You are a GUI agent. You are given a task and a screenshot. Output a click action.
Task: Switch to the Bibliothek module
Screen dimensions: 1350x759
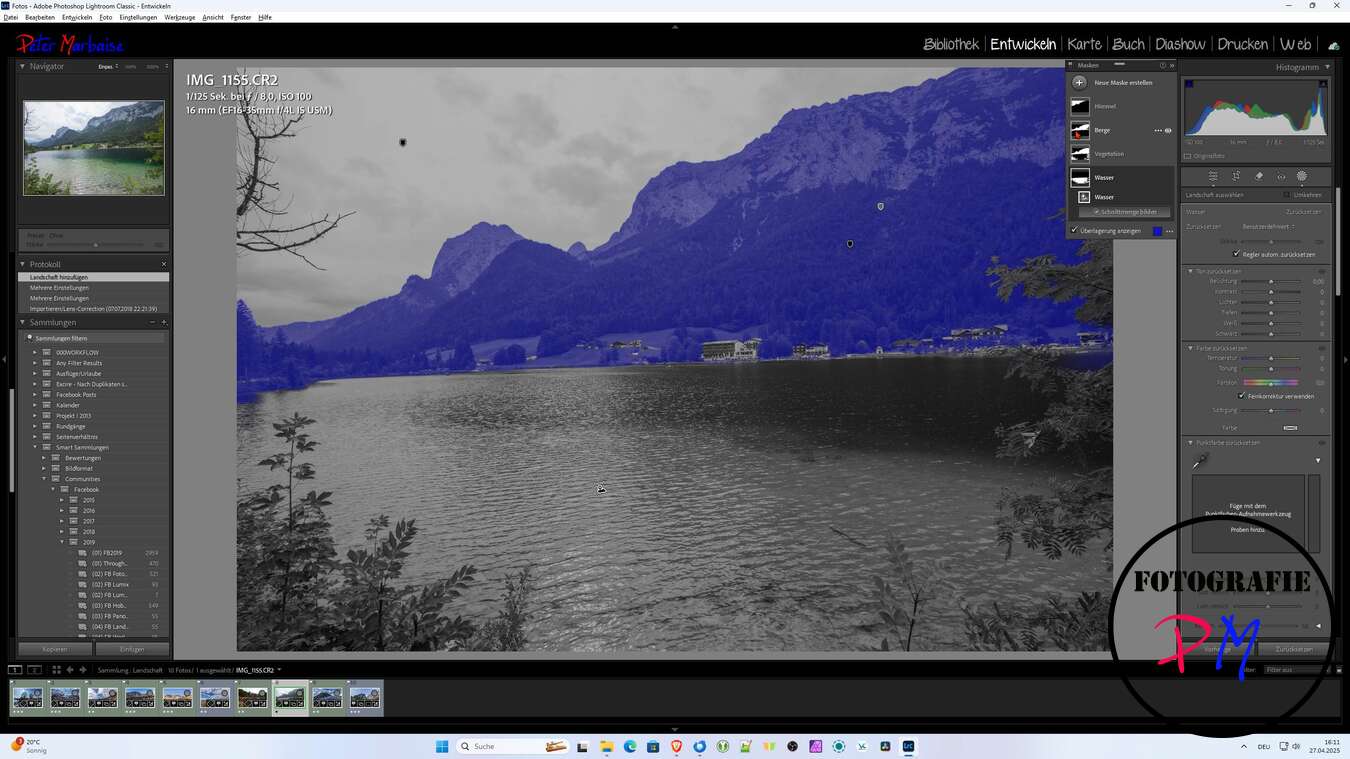pyautogui.click(x=951, y=44)
